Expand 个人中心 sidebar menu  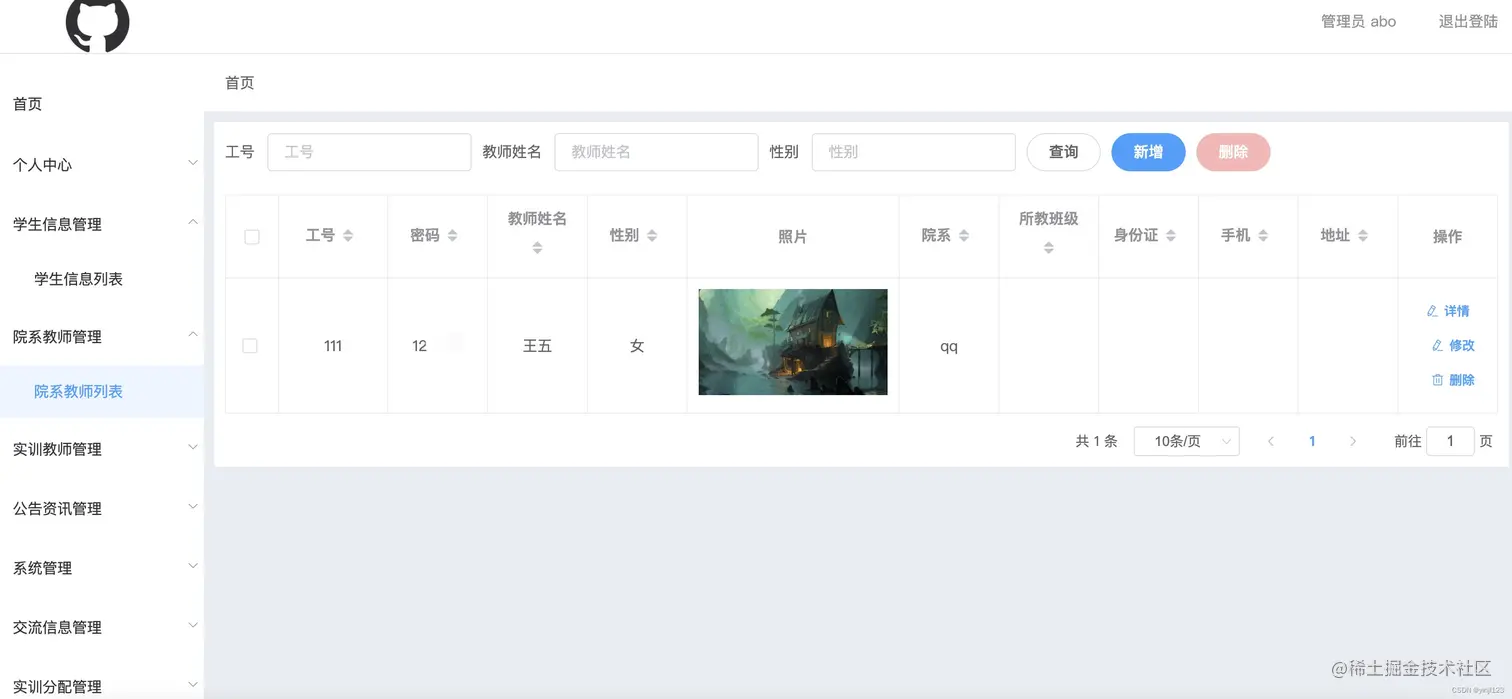(x=102, y=164)
